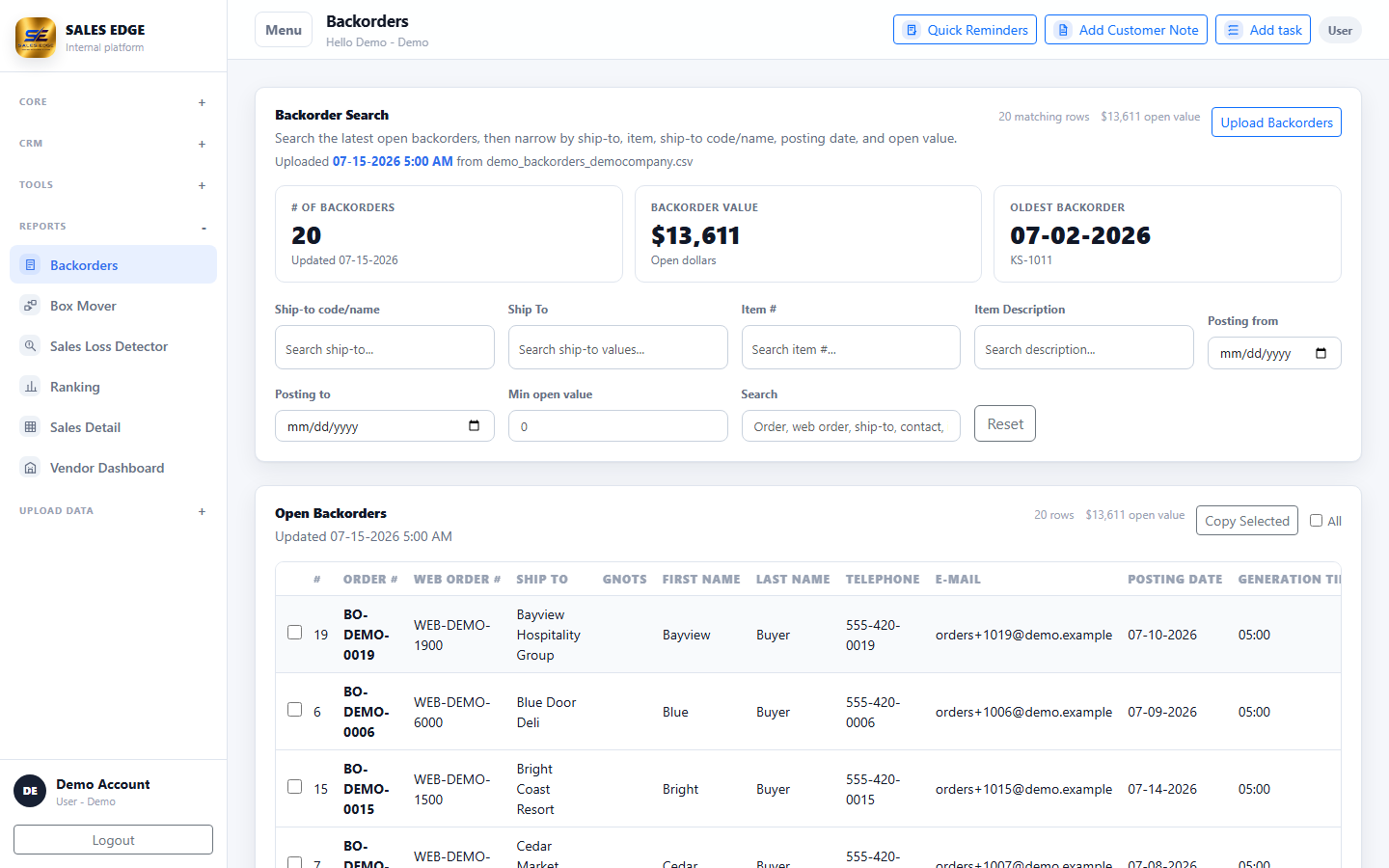Click the Add task list icon
This screenshot has height=868, width=1389.
click(x=1234, y=30)
